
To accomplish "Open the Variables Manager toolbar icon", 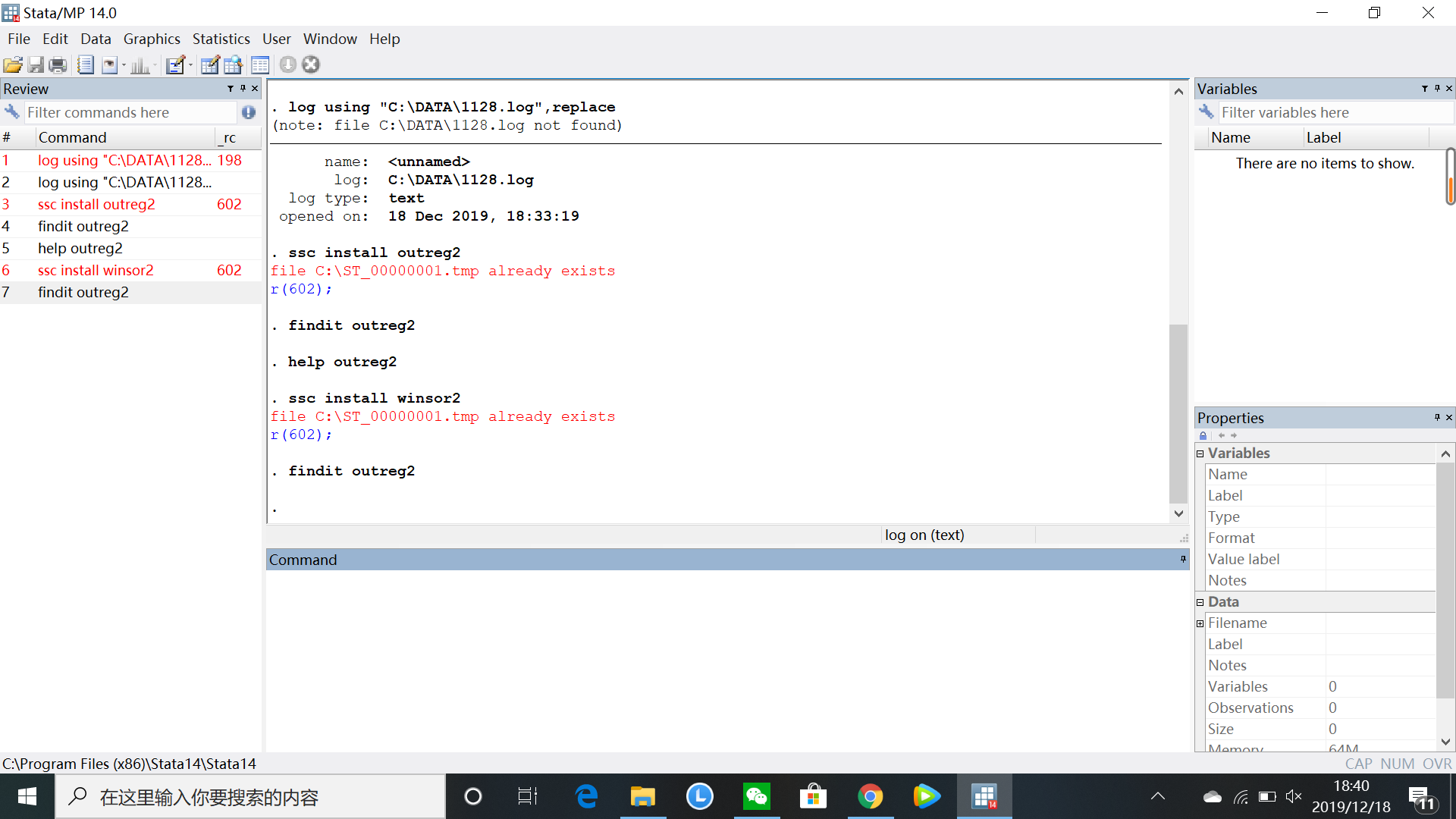I will [260, 65].
